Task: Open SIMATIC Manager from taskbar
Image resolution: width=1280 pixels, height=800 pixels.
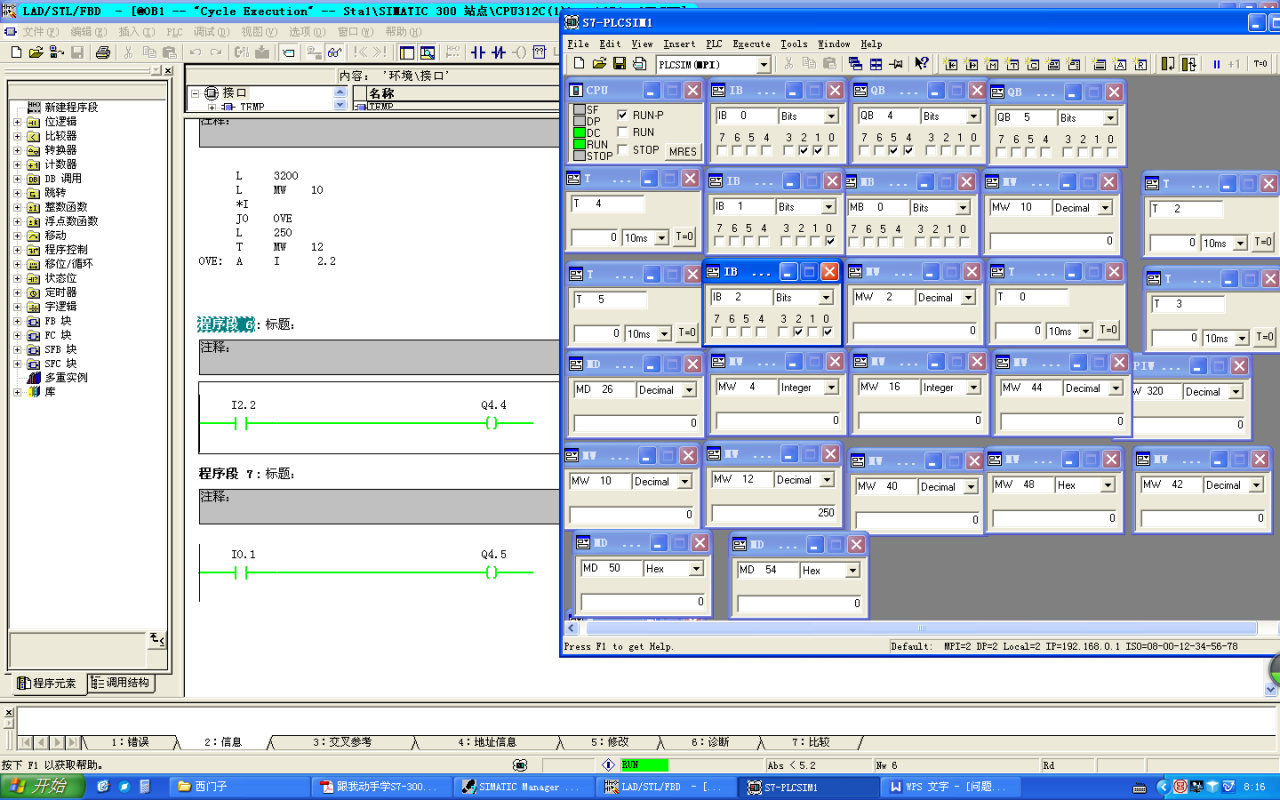Action: (x=524, y=787)
